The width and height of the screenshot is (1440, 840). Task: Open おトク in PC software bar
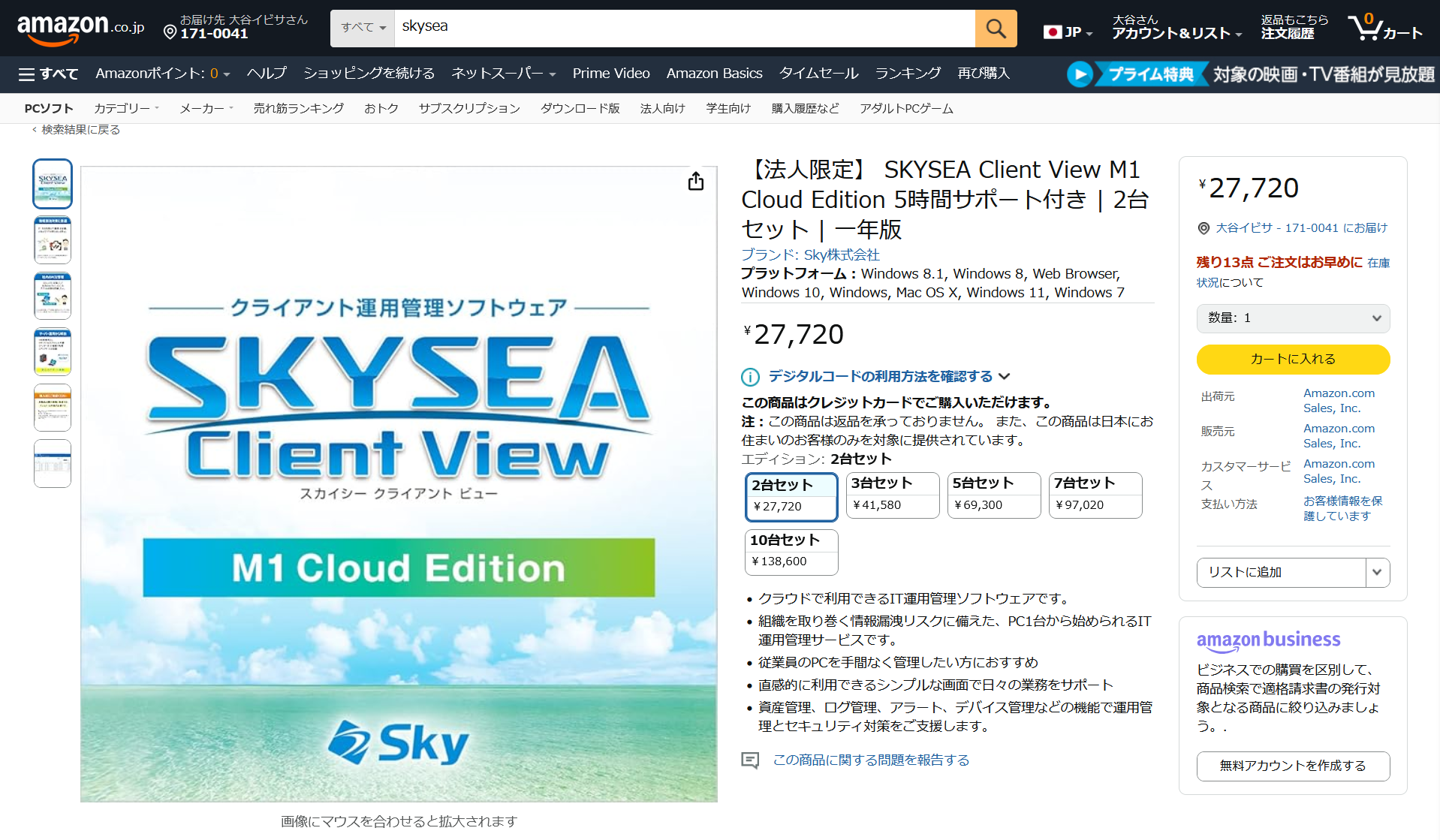click(381, 109)
